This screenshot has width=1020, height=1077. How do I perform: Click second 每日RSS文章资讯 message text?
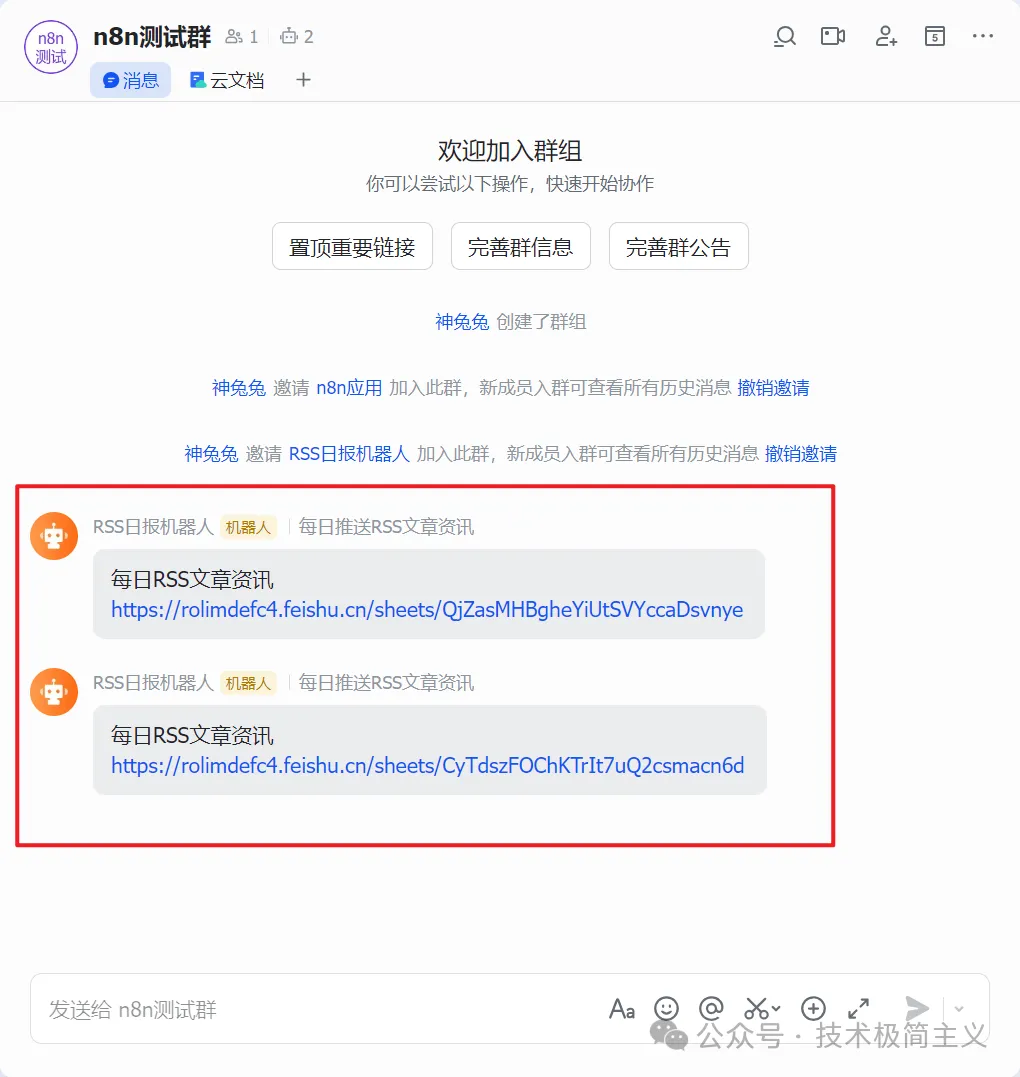(x=192, y=736)
